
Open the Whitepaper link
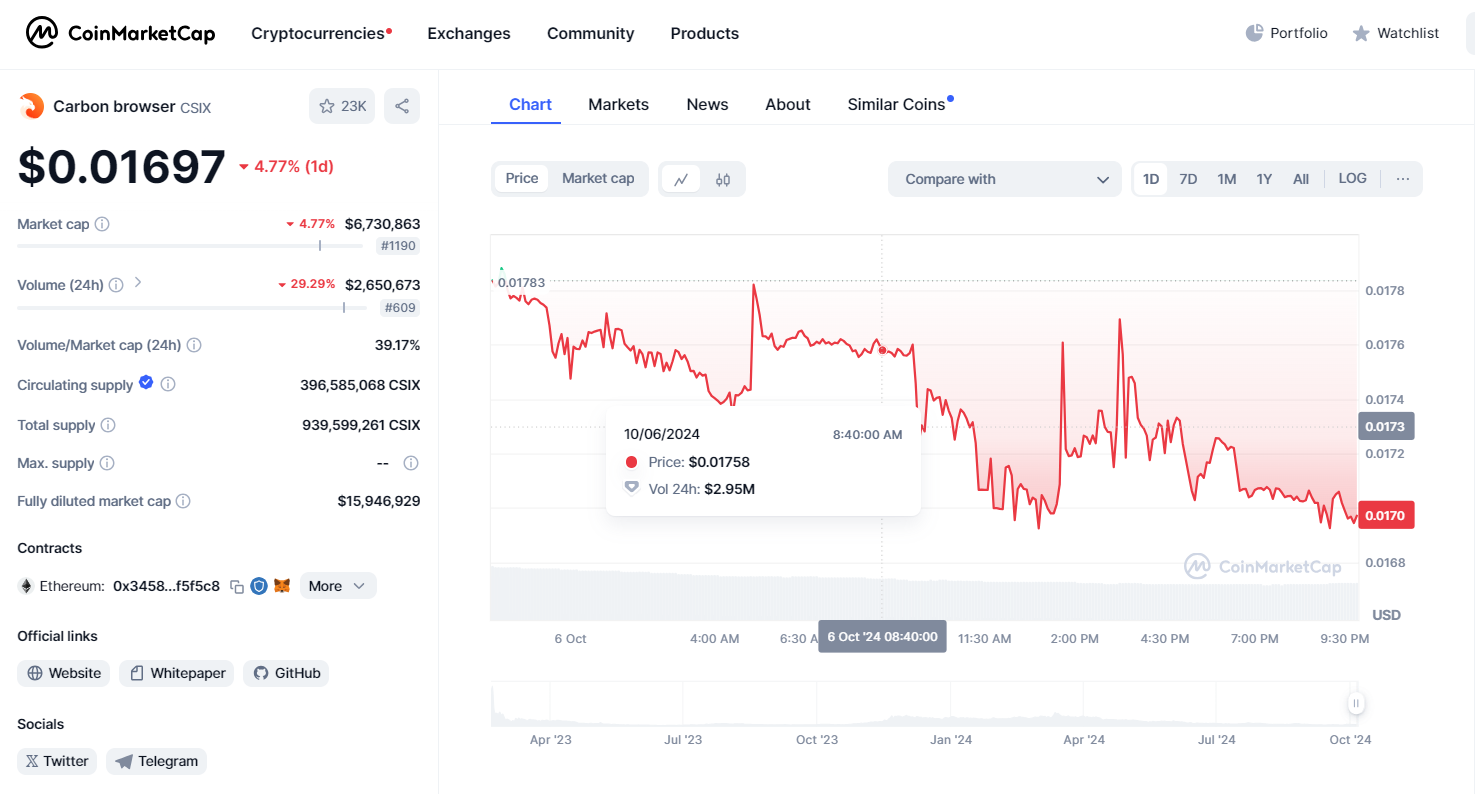coord(176,673)
